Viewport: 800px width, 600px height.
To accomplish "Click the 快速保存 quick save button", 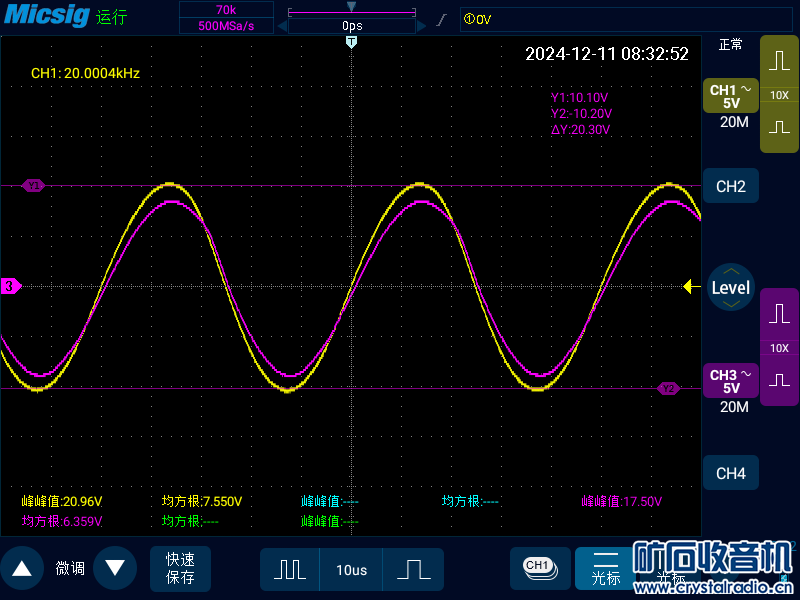I will point(181,568).
